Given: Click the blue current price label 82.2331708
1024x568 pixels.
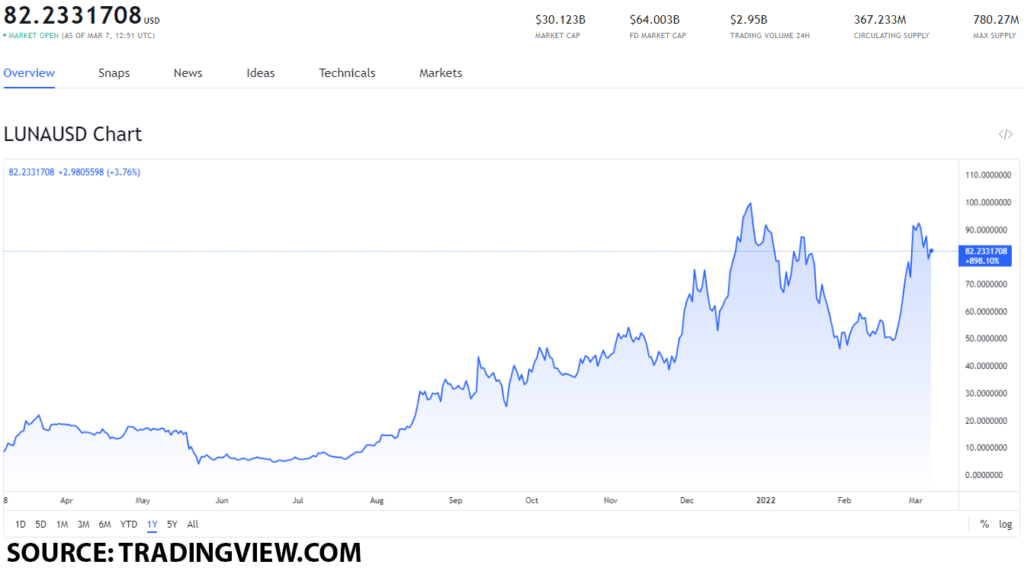Looking at the screenshot, I should click(985, 256).
